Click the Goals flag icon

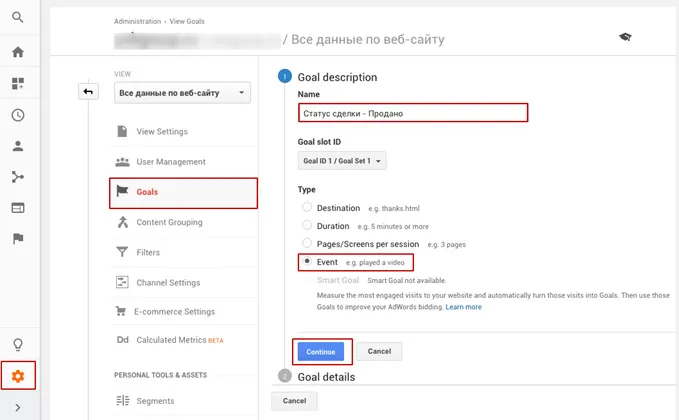tap(123, 191)
